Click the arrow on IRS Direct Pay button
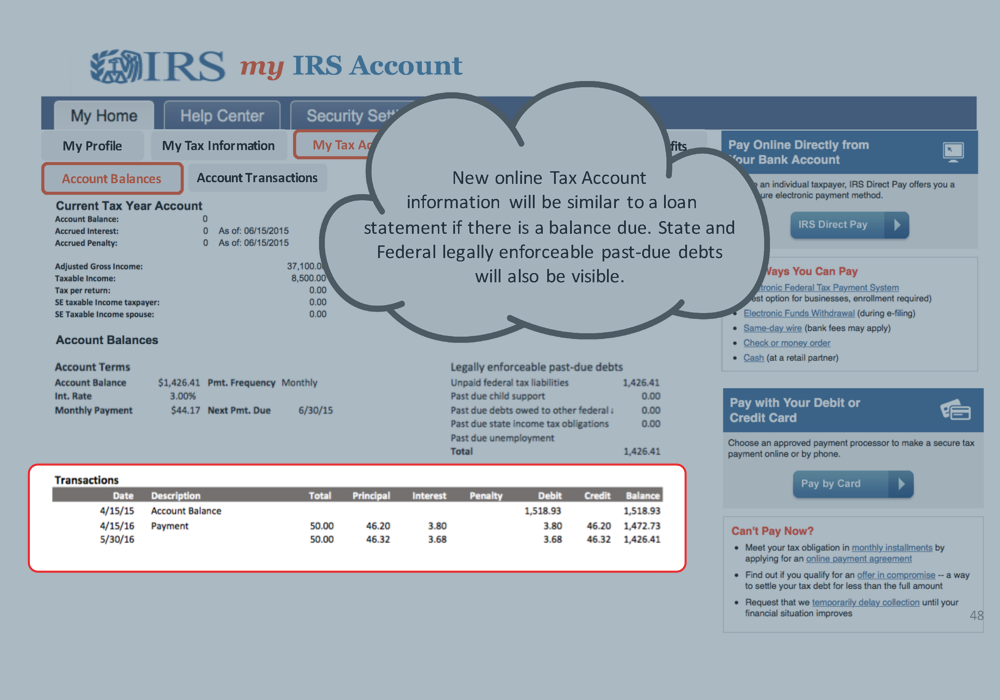 [x=897, y=225]
